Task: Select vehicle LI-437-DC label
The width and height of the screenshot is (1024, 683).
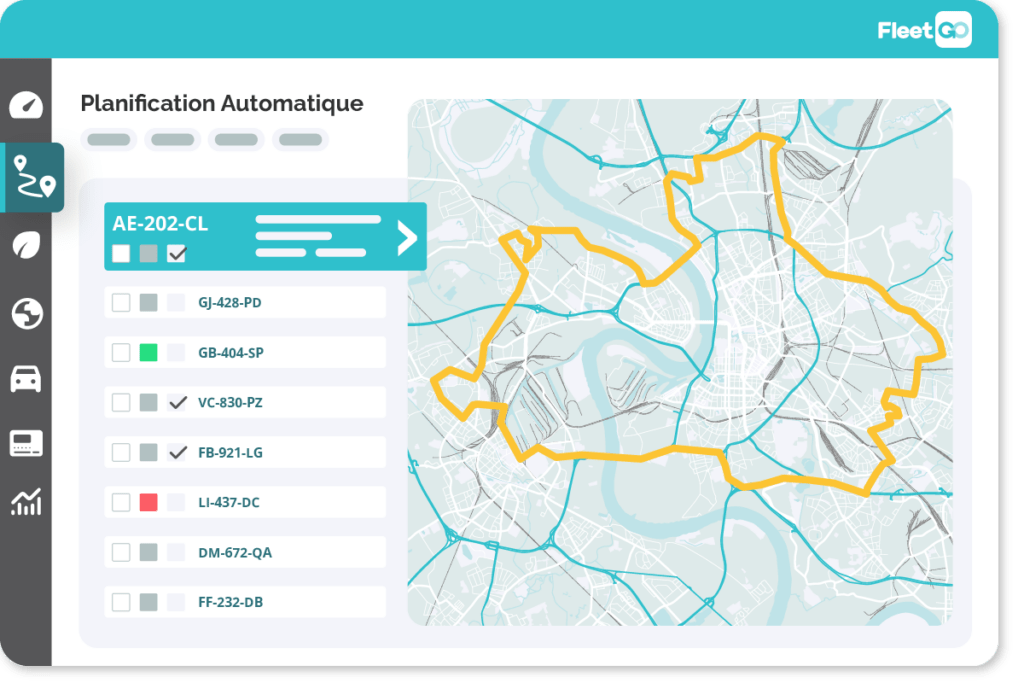Action: [x=229, y=503]
